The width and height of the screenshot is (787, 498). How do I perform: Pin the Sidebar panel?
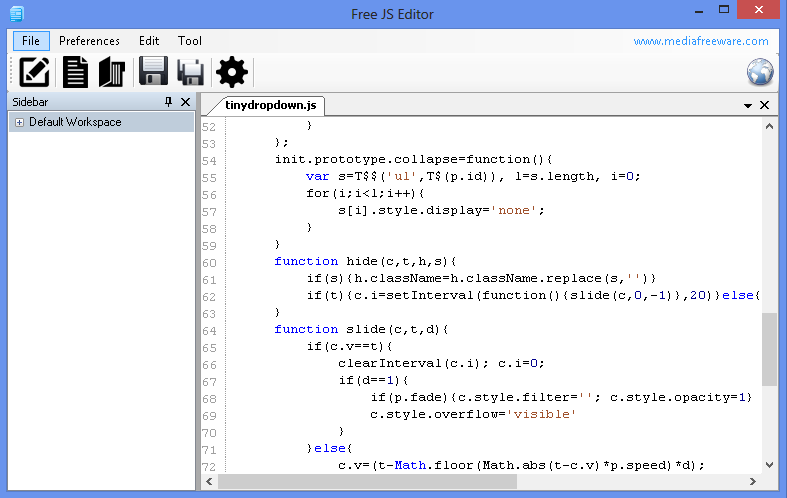click(168, 102)
